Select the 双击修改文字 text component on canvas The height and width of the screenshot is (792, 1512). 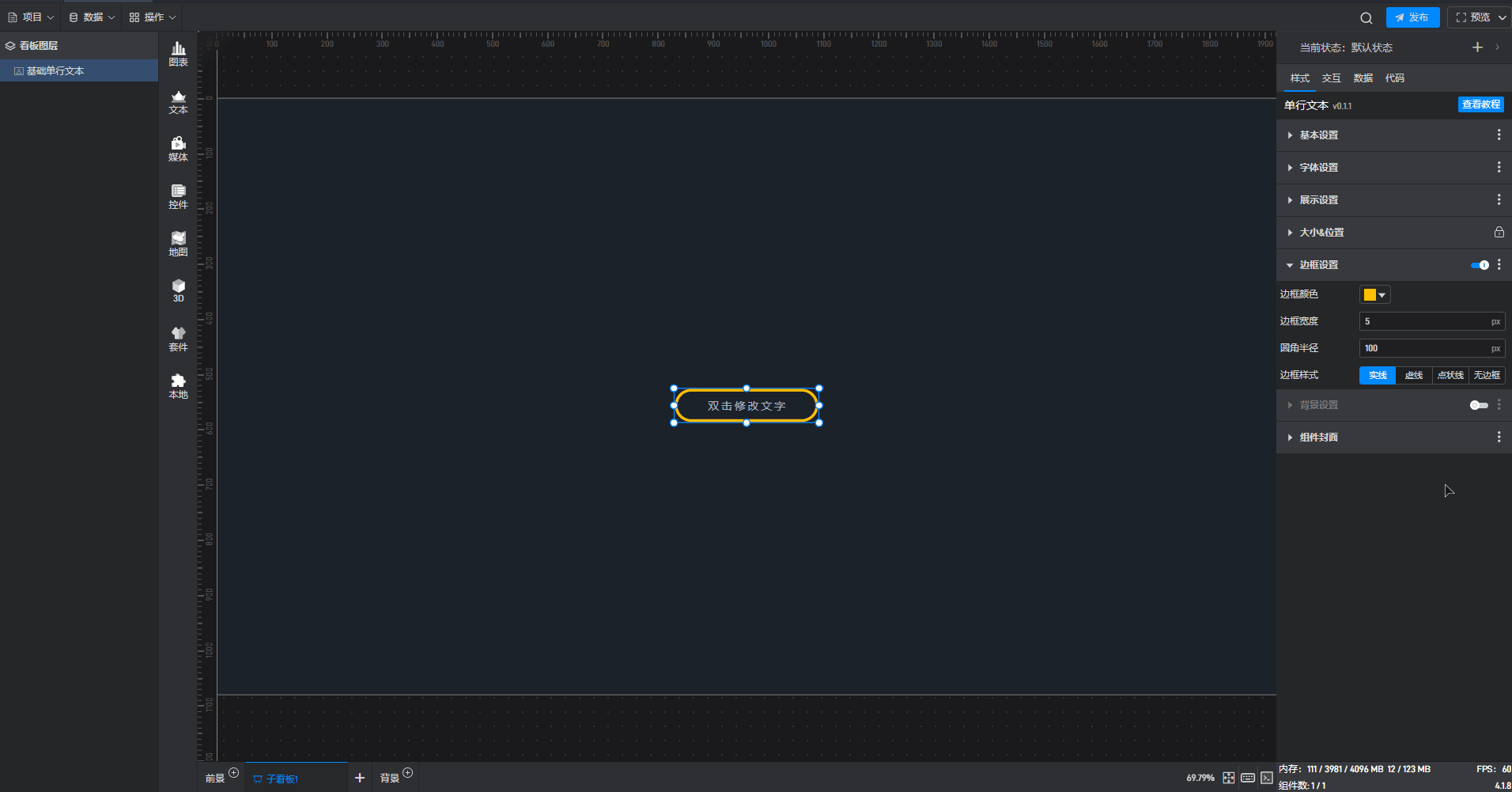pos(747,406)
